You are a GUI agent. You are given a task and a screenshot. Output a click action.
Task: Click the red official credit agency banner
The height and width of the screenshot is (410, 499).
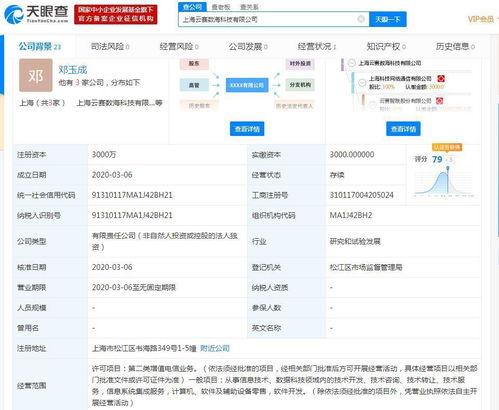click(x=116, y=14)
